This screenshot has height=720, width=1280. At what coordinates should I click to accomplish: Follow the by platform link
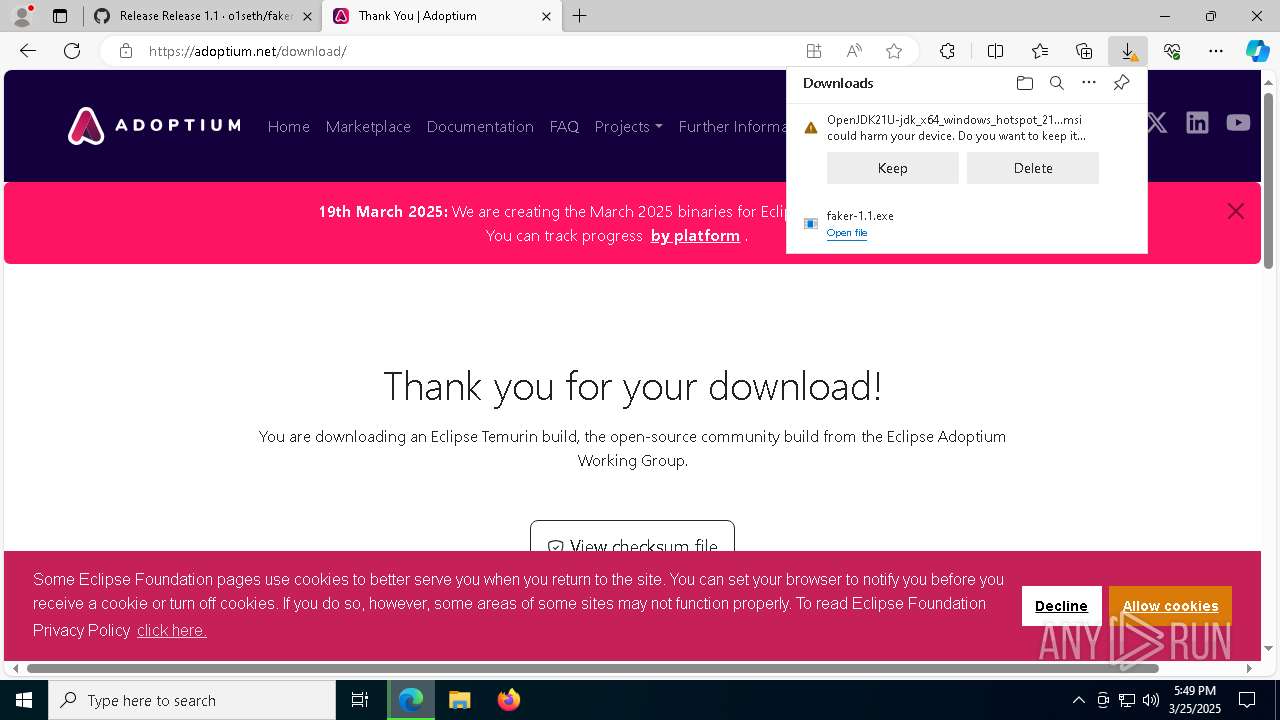click(x=695, y=236)
